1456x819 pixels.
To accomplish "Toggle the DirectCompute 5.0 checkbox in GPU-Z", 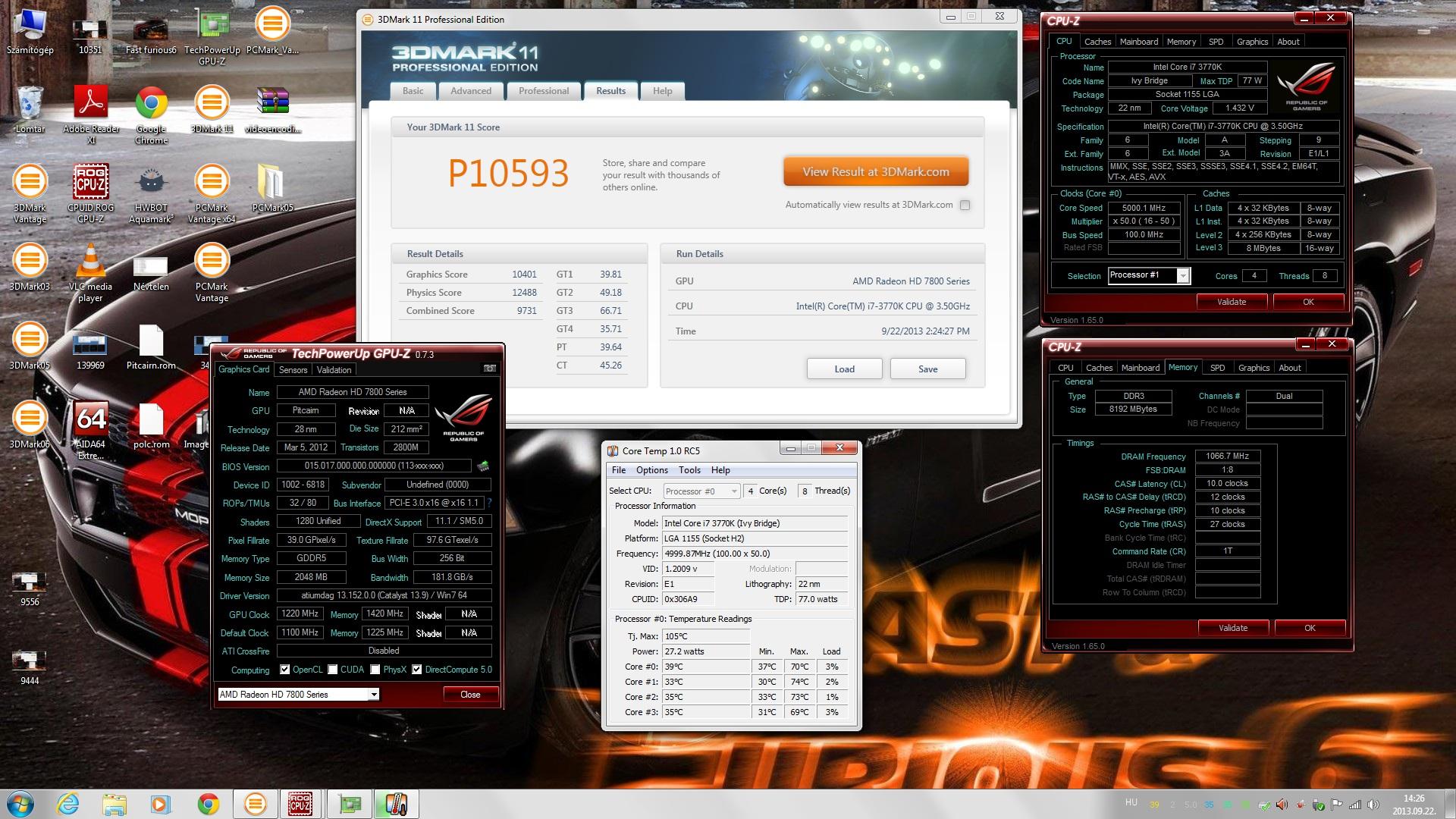I will click(417, 670).
